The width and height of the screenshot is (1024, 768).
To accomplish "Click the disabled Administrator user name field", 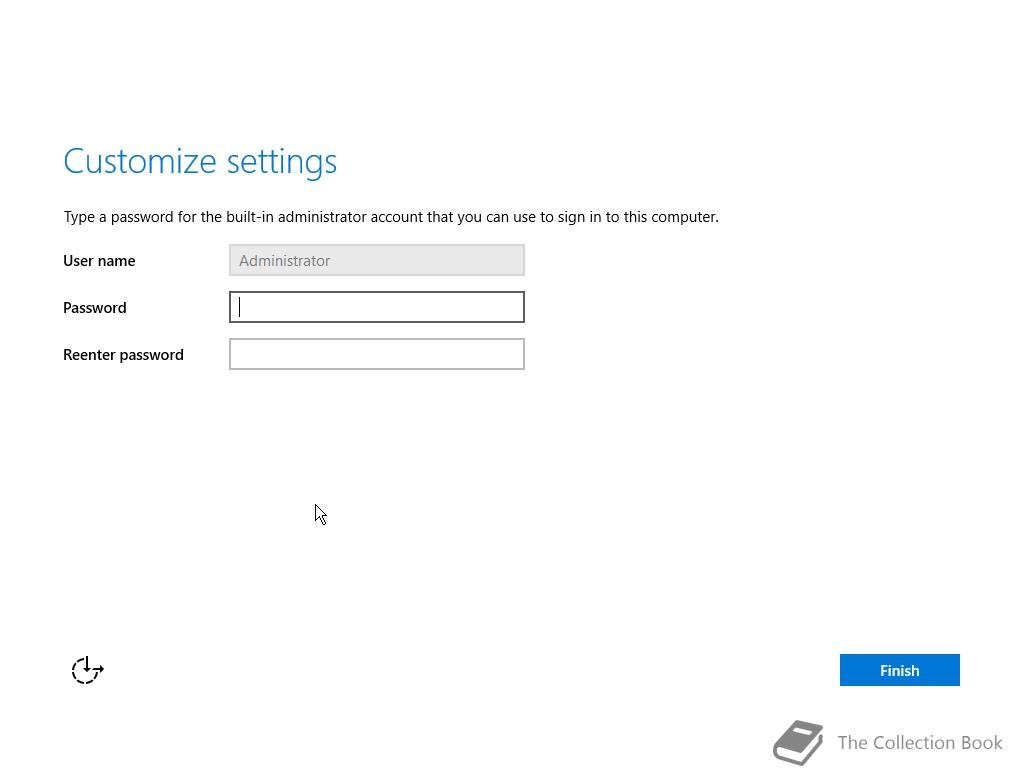I will [377, 260].
